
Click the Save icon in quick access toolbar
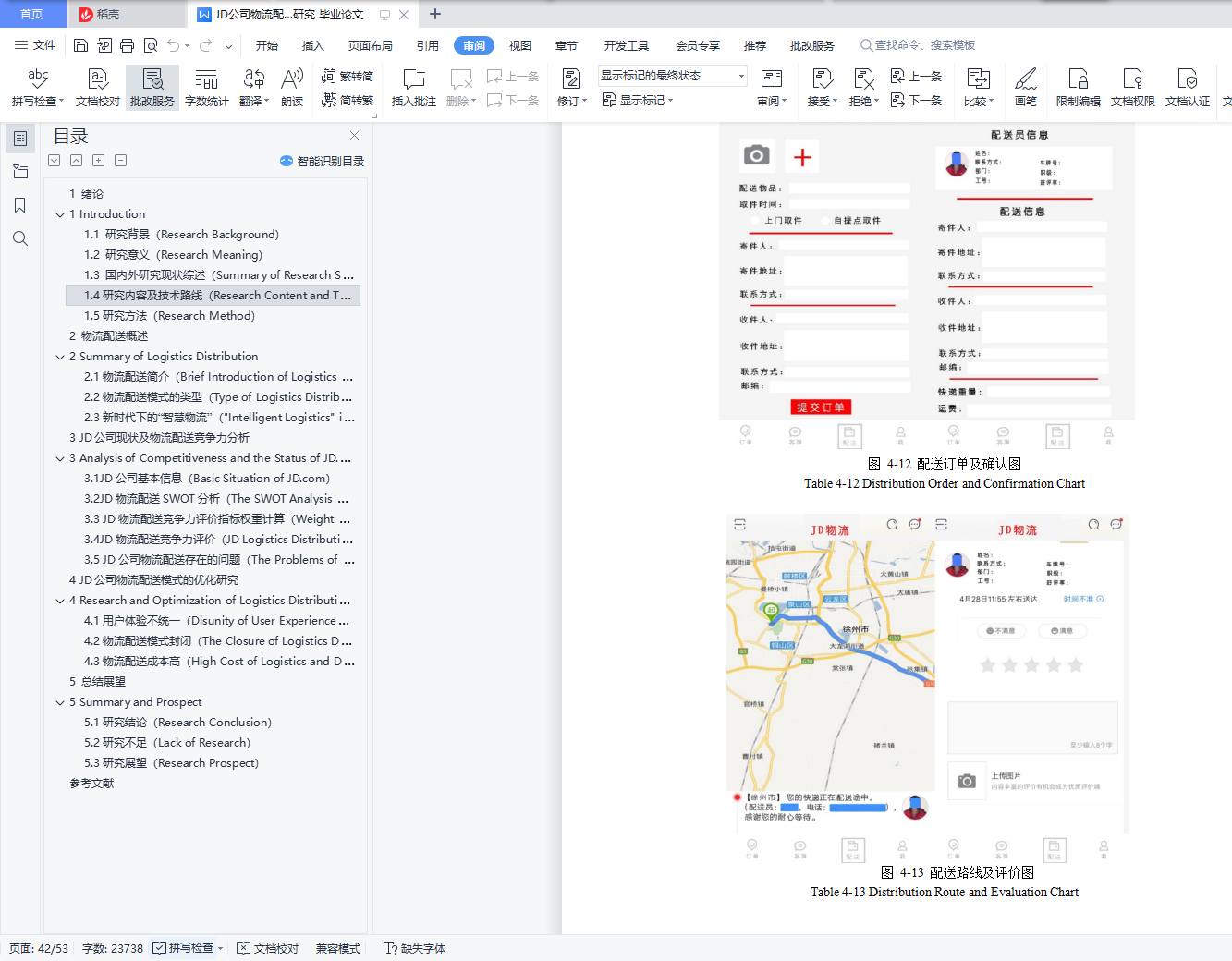pyautogui.click(x=80, y=45)
